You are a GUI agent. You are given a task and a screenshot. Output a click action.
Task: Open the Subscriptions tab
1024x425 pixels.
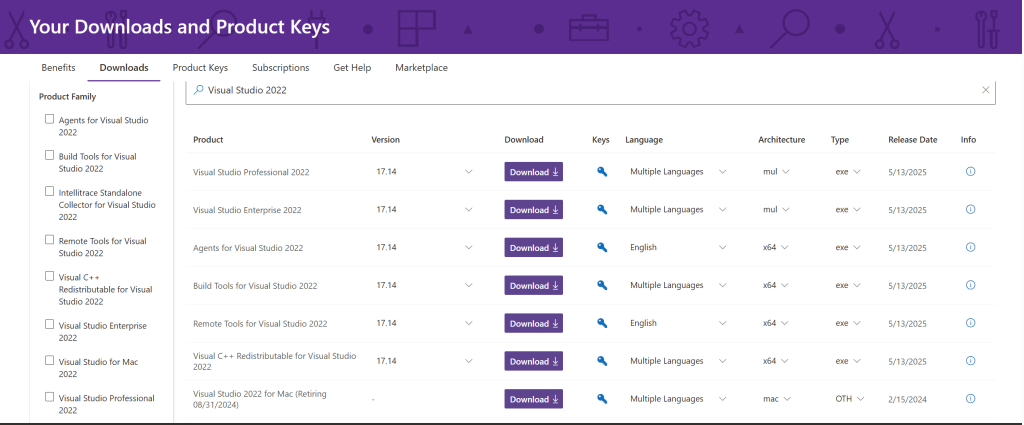tap(280, 68)
